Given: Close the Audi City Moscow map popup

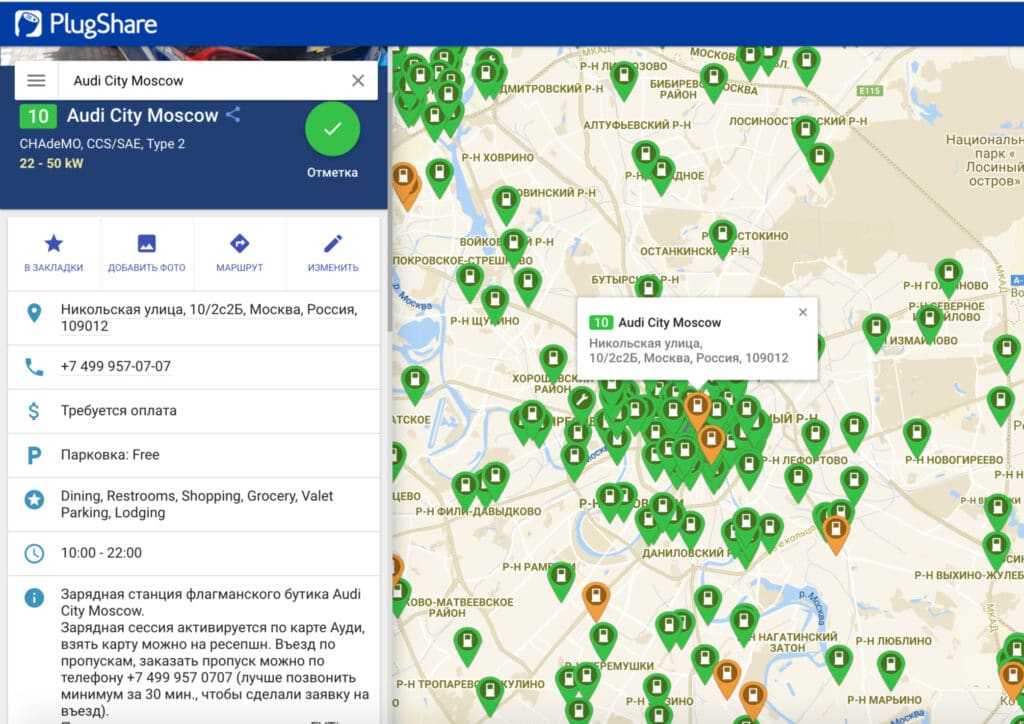Looking at the screenshot, I should tap(803, 312).
